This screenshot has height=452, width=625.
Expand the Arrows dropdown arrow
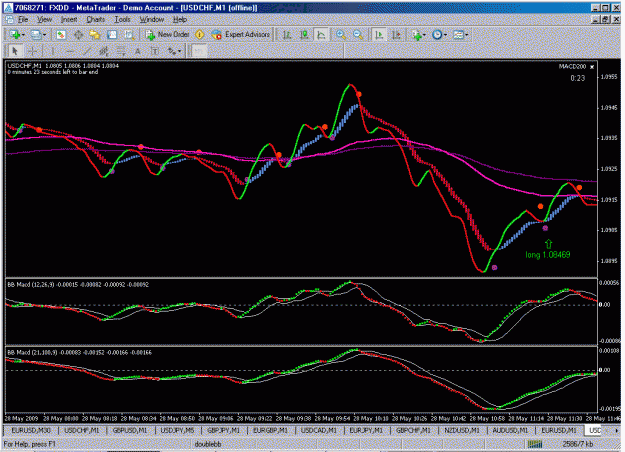[180, 51]
